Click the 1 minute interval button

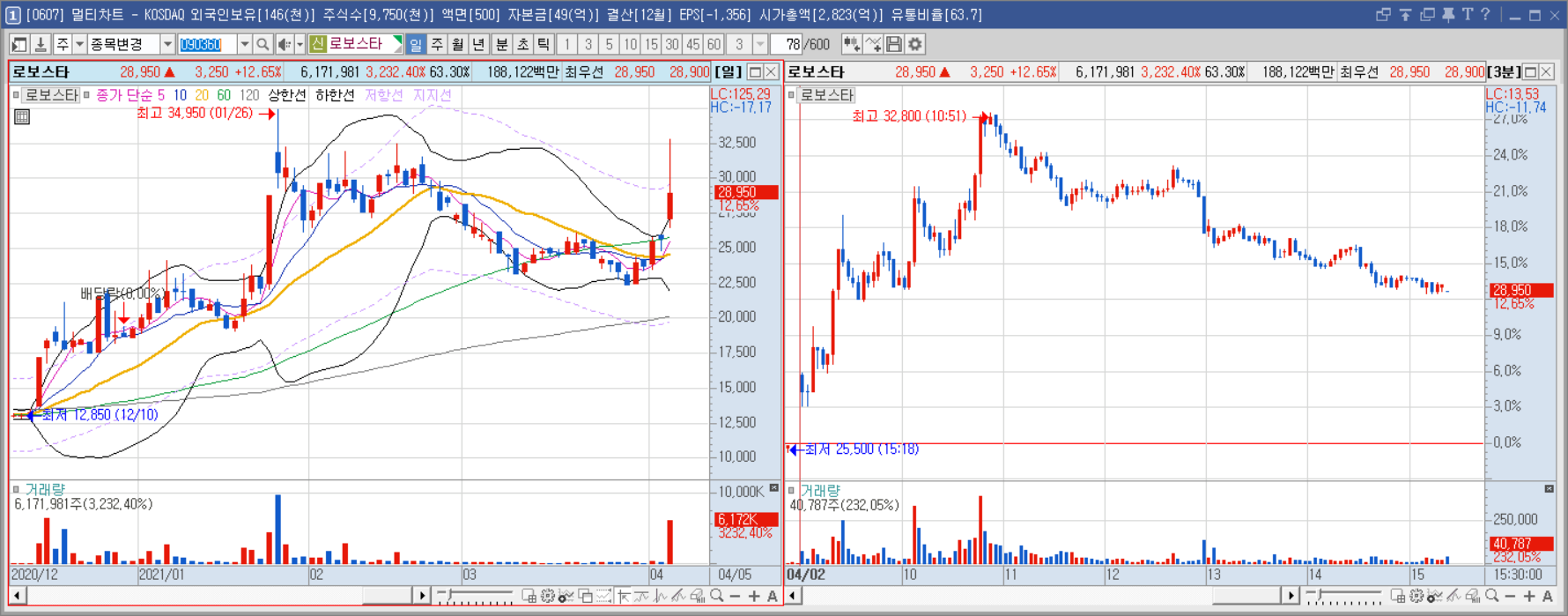566,44
